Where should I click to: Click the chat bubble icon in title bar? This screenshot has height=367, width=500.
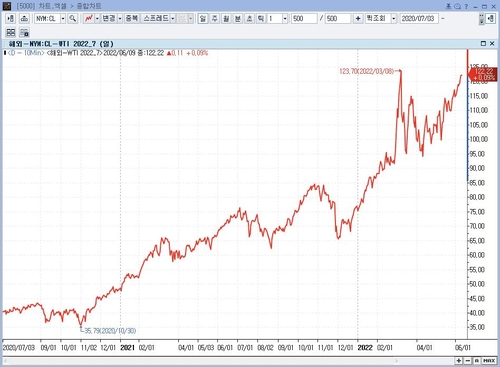(458, 6)
